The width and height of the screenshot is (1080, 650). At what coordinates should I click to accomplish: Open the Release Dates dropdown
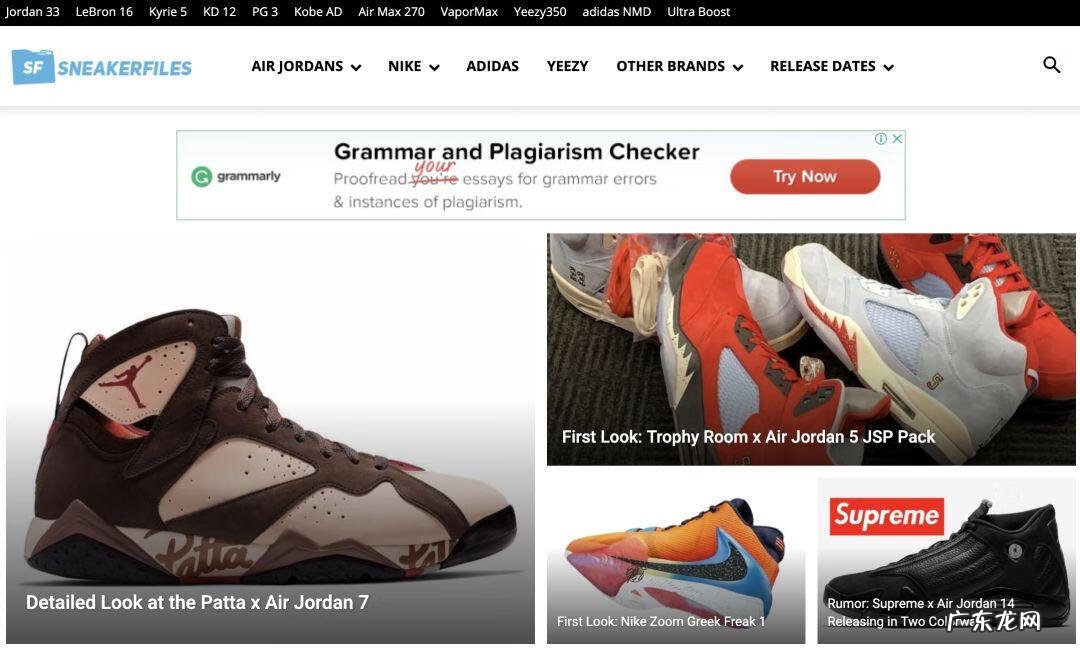[x=832, y=66]
